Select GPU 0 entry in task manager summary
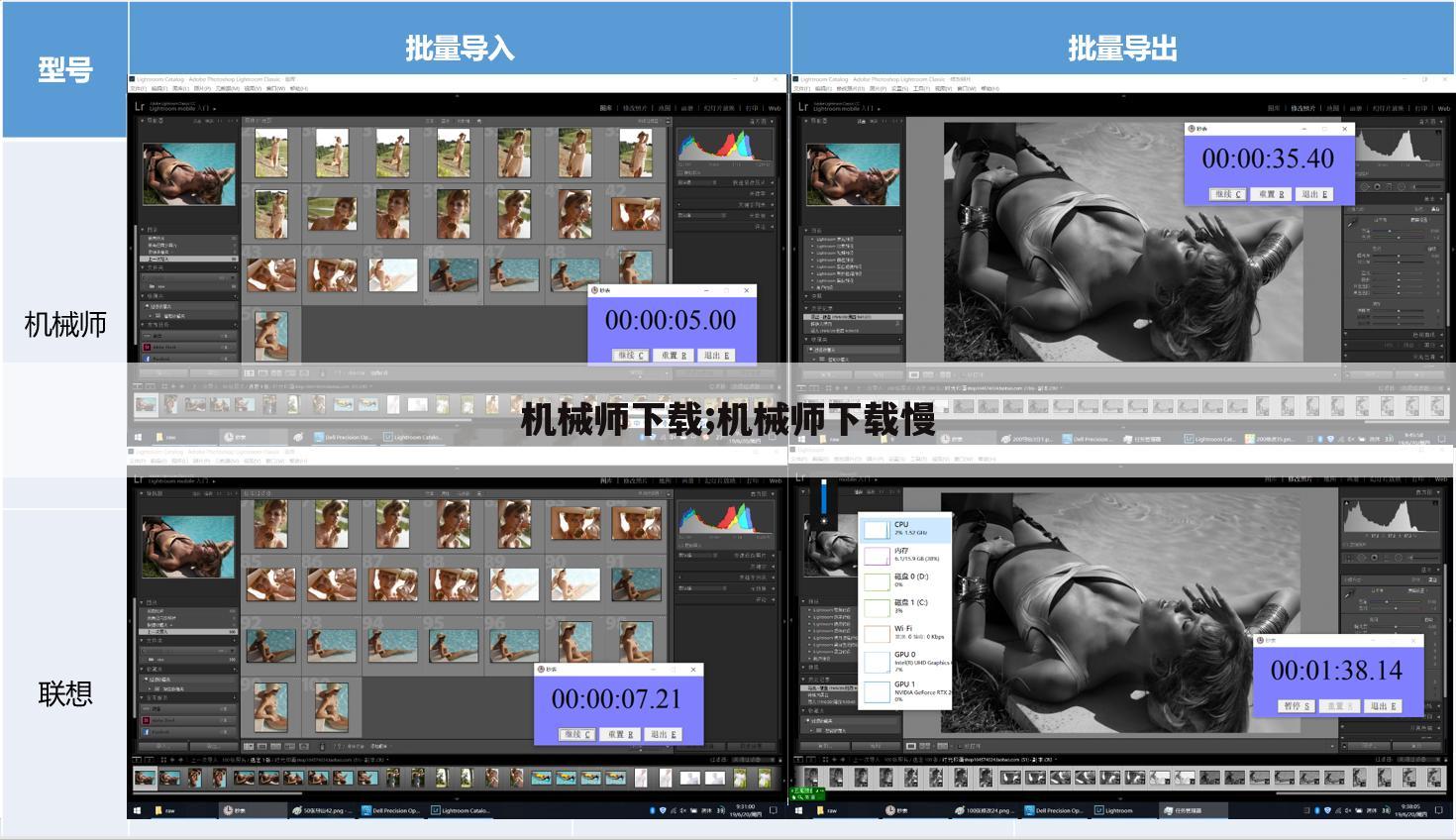Viewport: 1456px width, 840px height. (905, 661)
